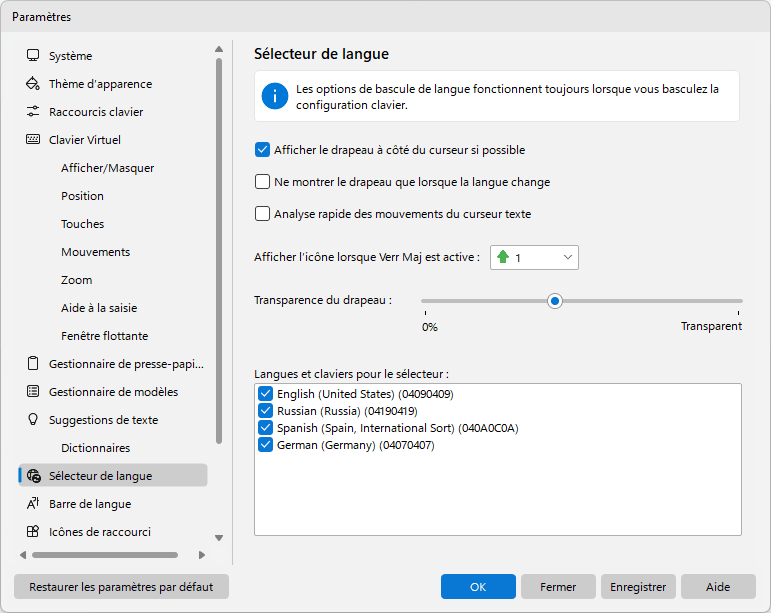Image resolution: width=771 pixels, height=613 pixels.
Task: Select Position subsection
Action: pos(82,196)
